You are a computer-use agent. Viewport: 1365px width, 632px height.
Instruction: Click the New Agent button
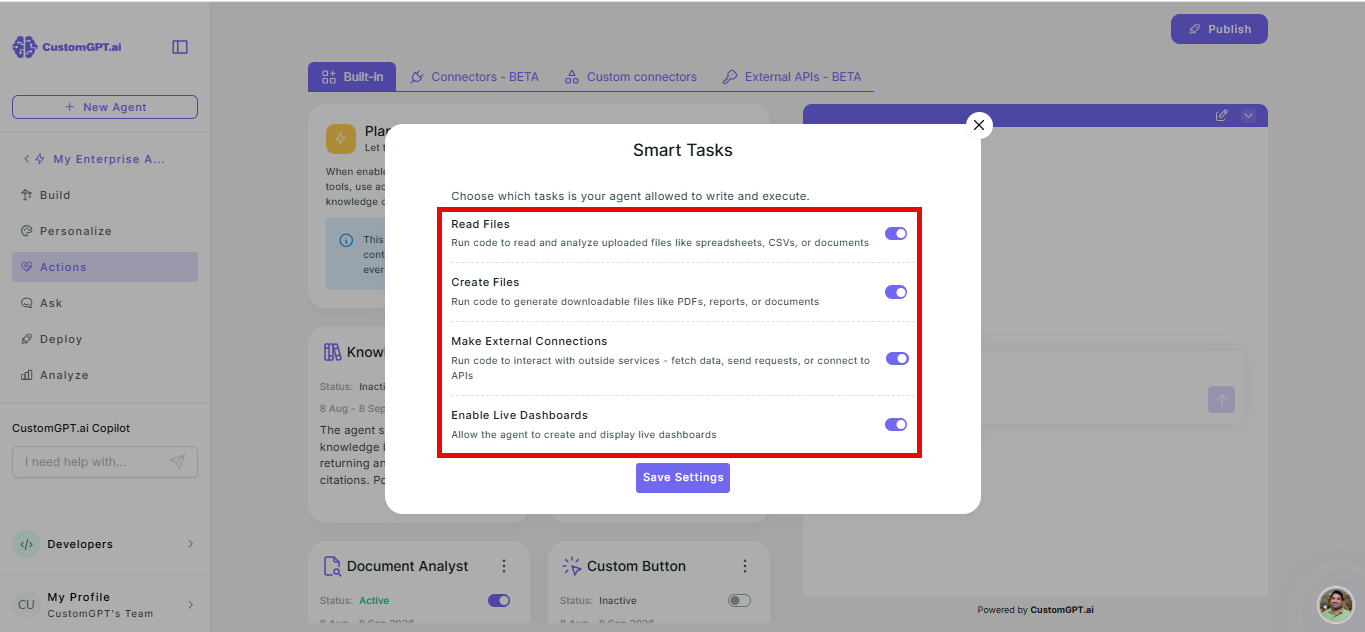point(105,107)
